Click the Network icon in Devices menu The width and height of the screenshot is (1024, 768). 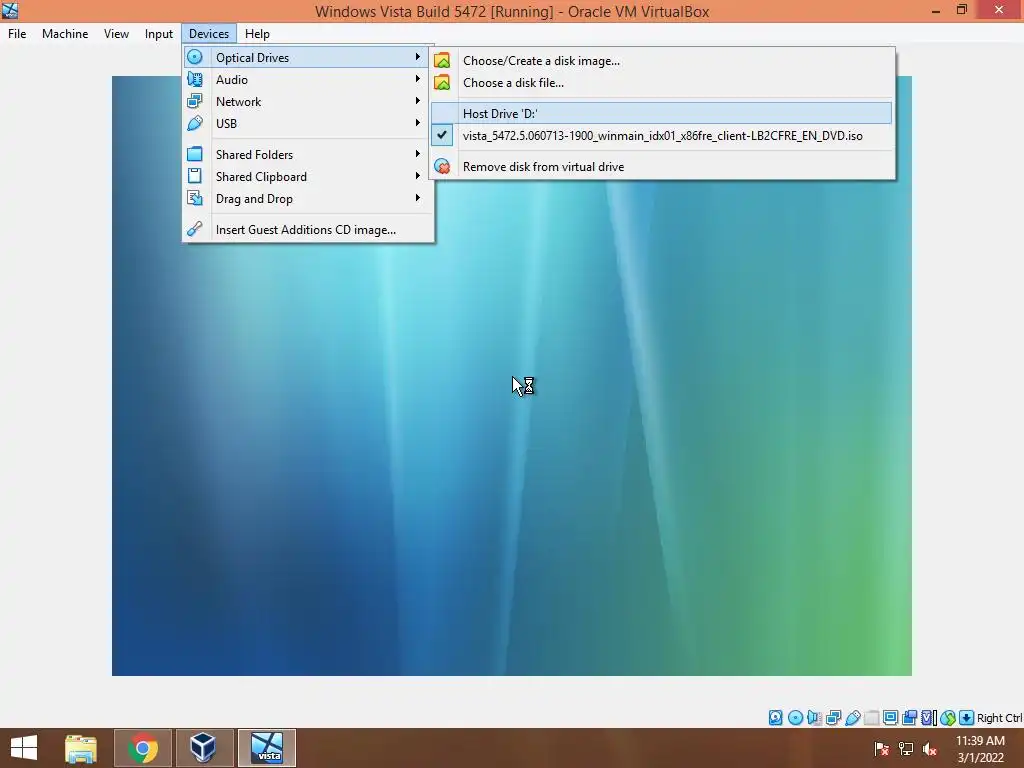pos(195,101)
